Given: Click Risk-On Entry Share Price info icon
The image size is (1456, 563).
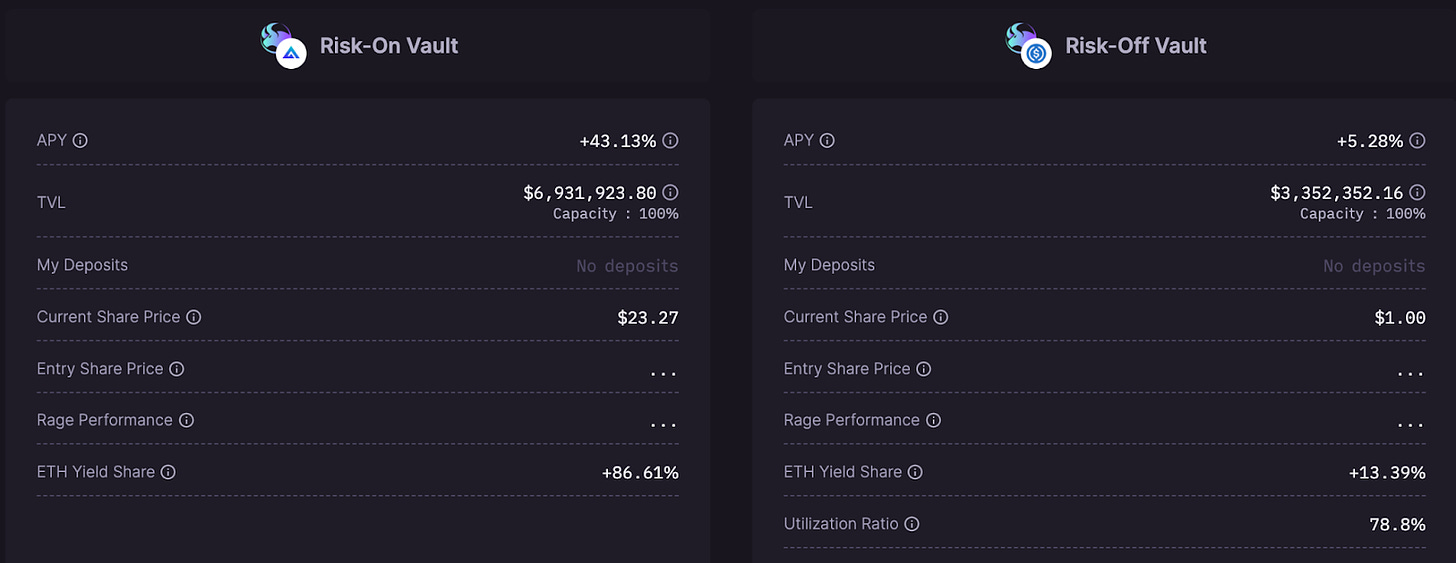Looking at the screenshot, I should coord(177,369).
